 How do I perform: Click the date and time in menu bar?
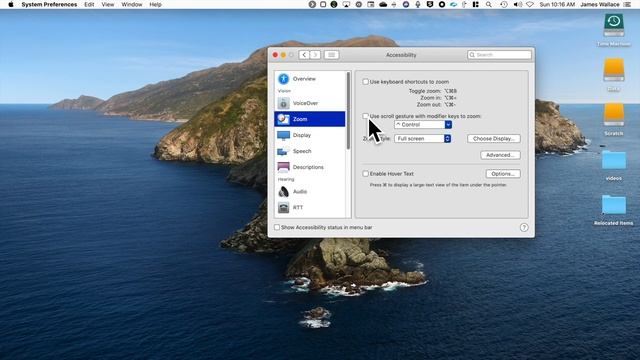557,4
